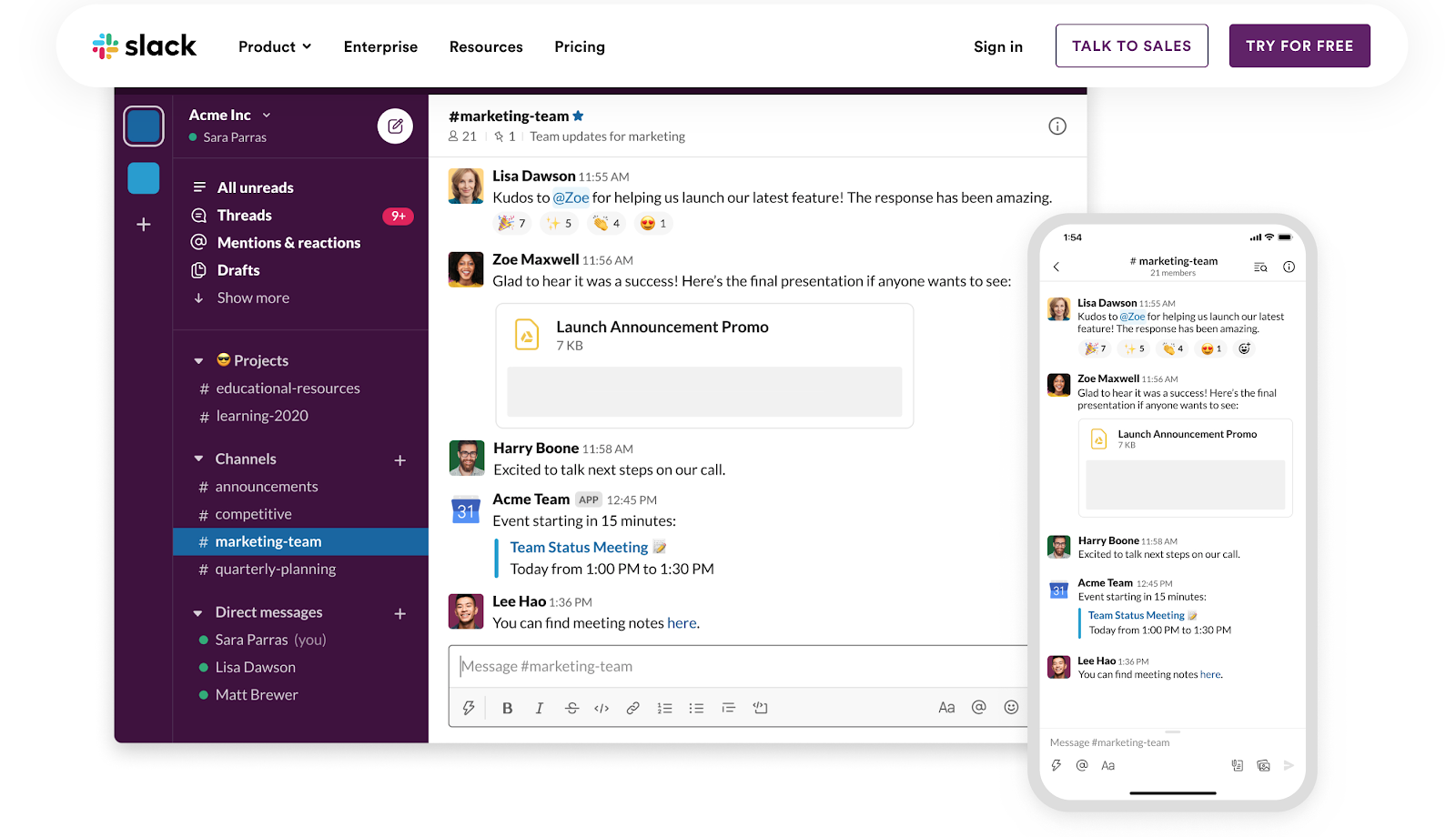Add a reaction with the phone smiley-plus icon

pos(1245,348)
